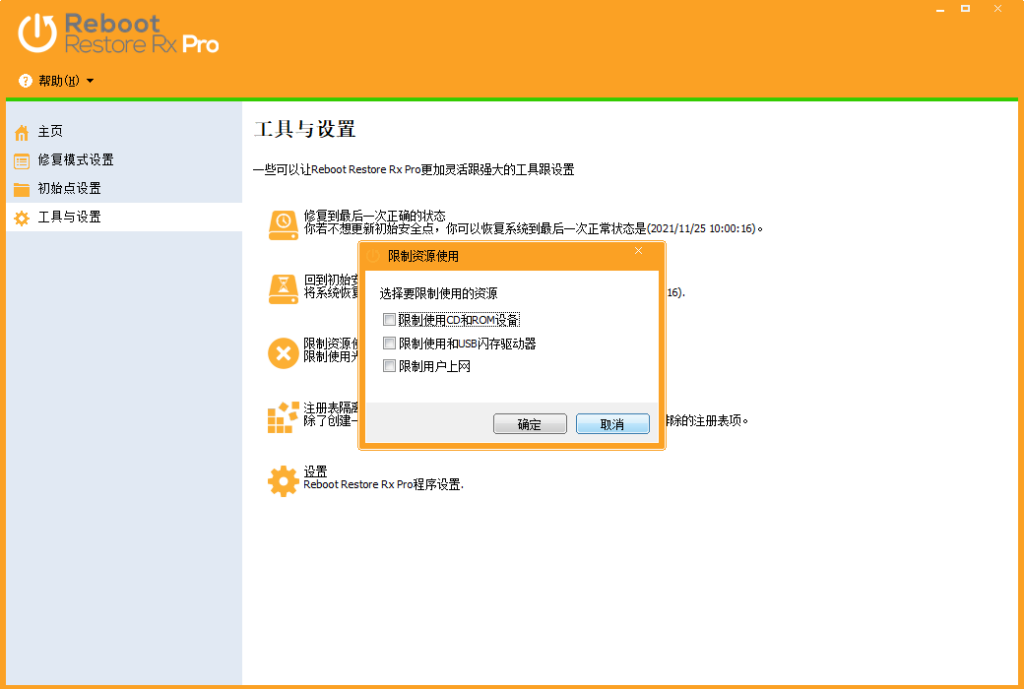Enable the 限制用户上网 restriction

pos(388,366)
